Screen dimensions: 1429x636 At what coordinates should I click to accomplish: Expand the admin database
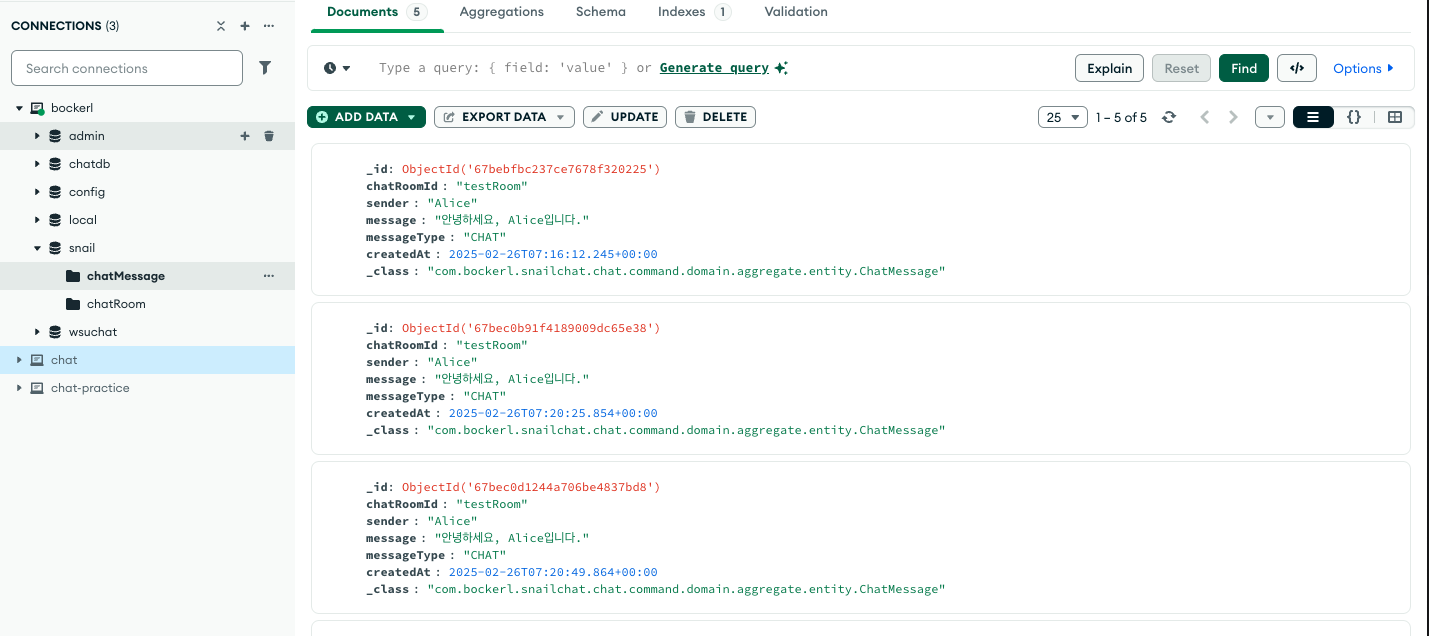point(37,136)
